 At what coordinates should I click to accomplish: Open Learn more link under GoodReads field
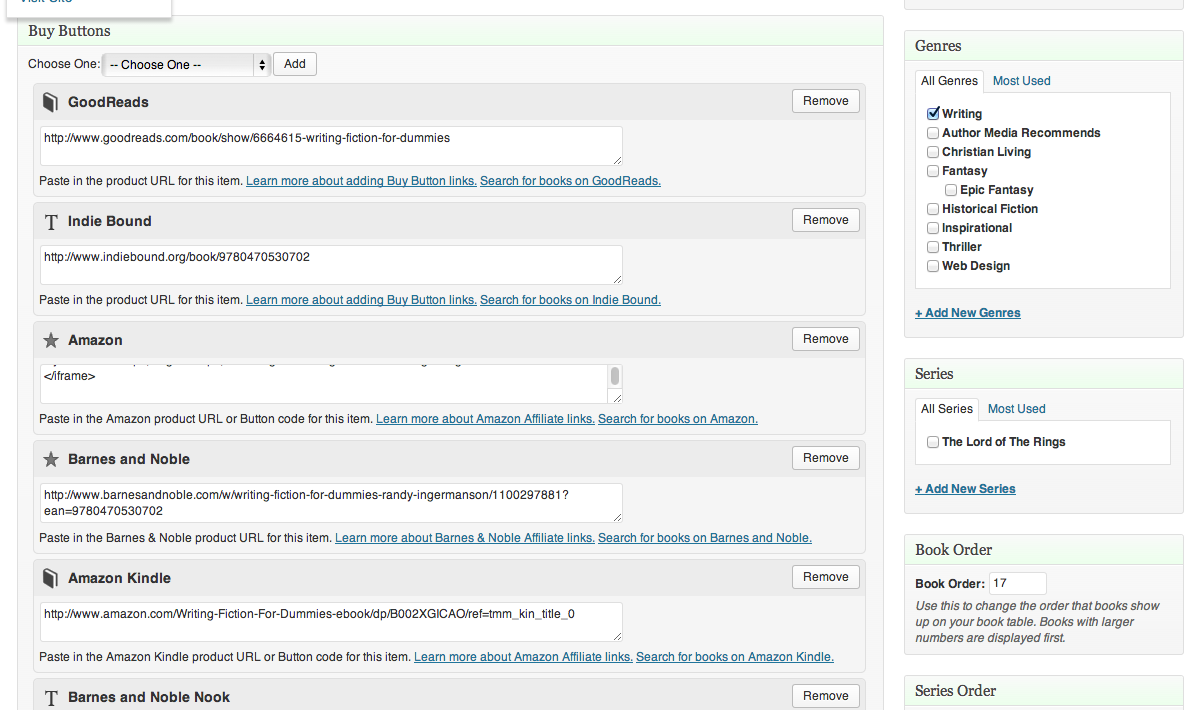coord(361,181)
